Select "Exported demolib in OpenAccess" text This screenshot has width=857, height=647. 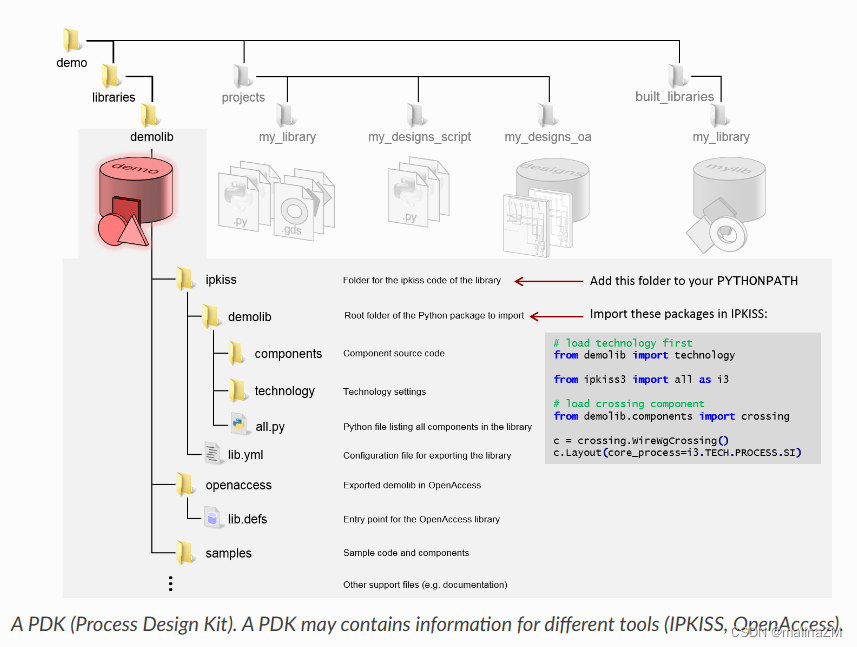412,485
